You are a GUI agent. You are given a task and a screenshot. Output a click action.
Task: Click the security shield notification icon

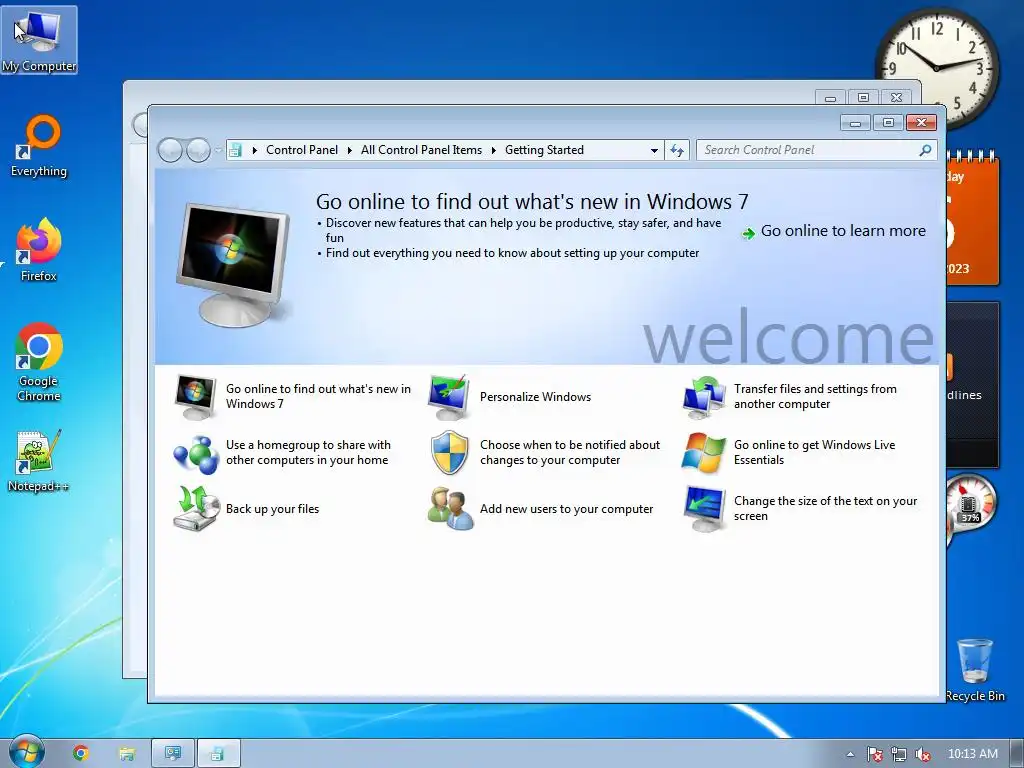pos(449,453)
